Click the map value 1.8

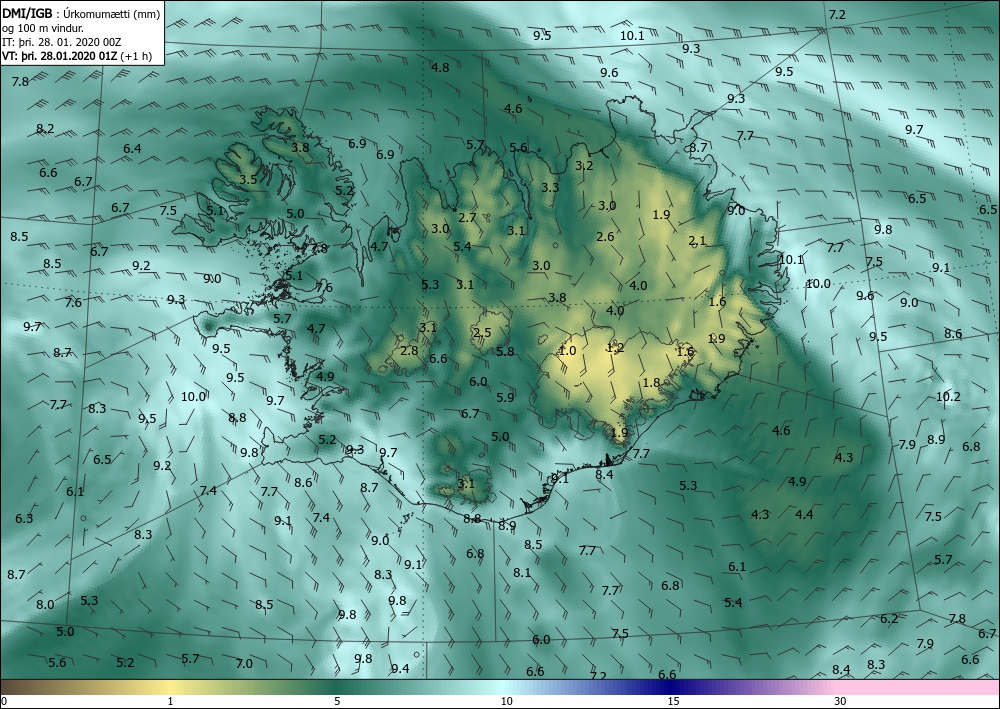pyautogui.click(x=651, y=383)
